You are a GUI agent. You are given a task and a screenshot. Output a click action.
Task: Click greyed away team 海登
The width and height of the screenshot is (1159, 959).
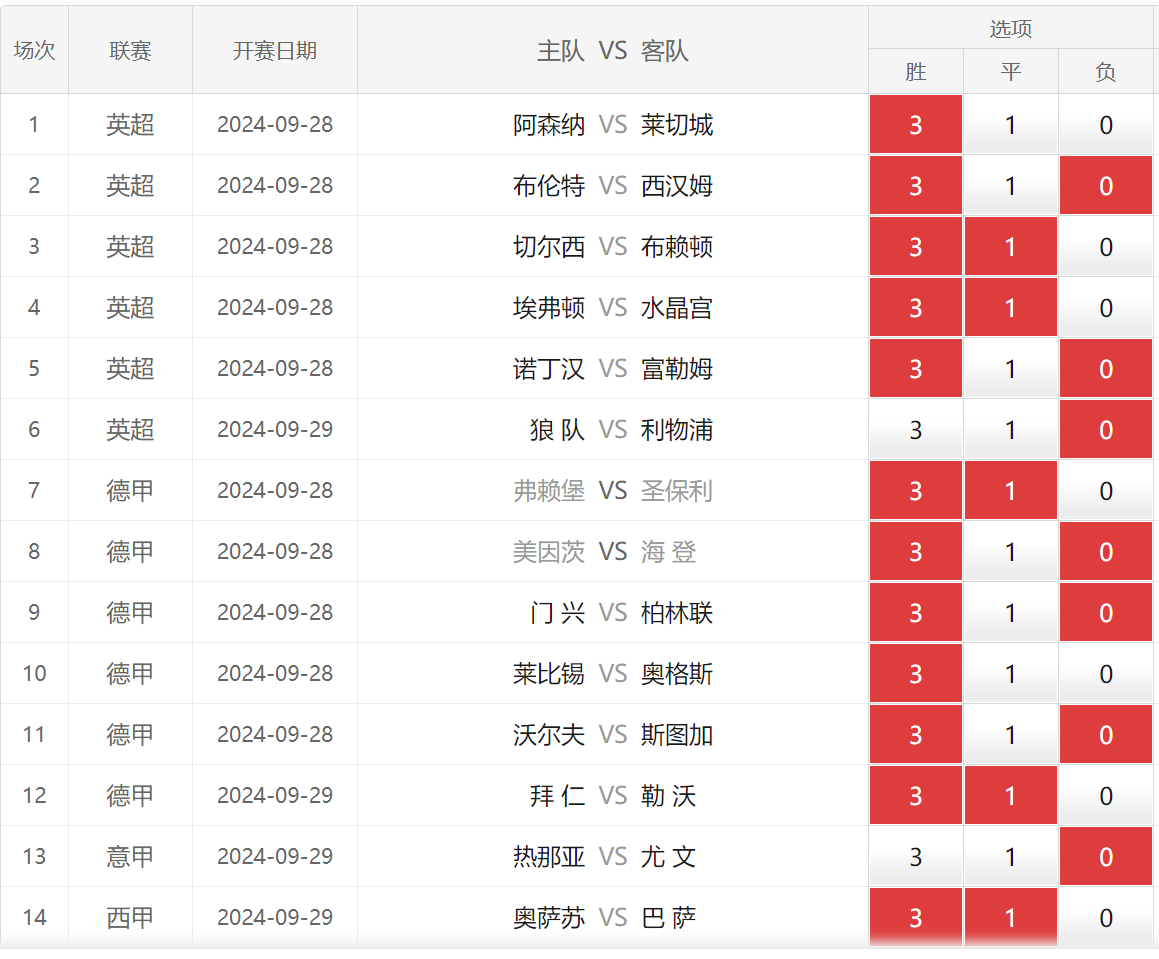click(x=668, y=551)
